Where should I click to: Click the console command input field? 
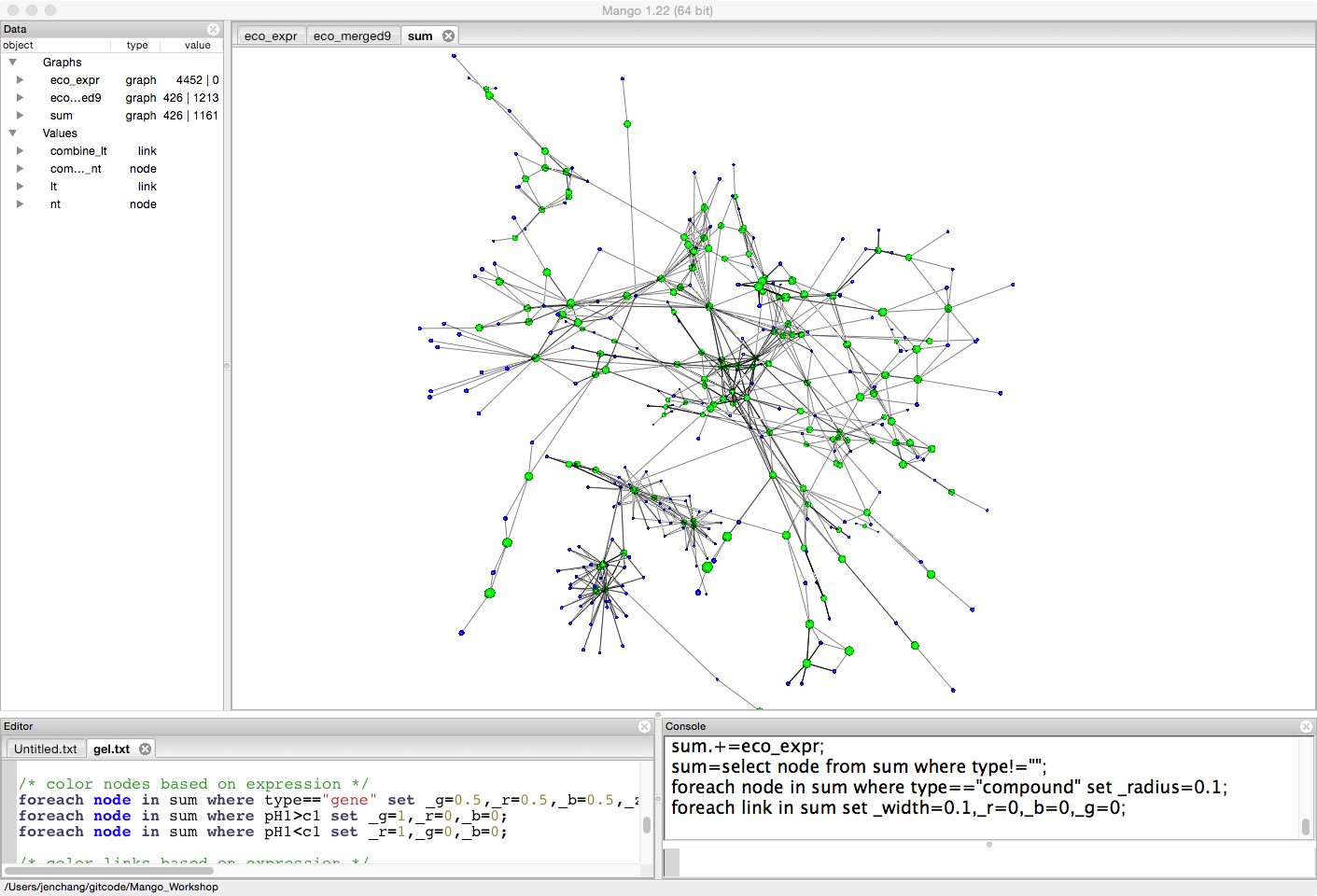(989, 862)
